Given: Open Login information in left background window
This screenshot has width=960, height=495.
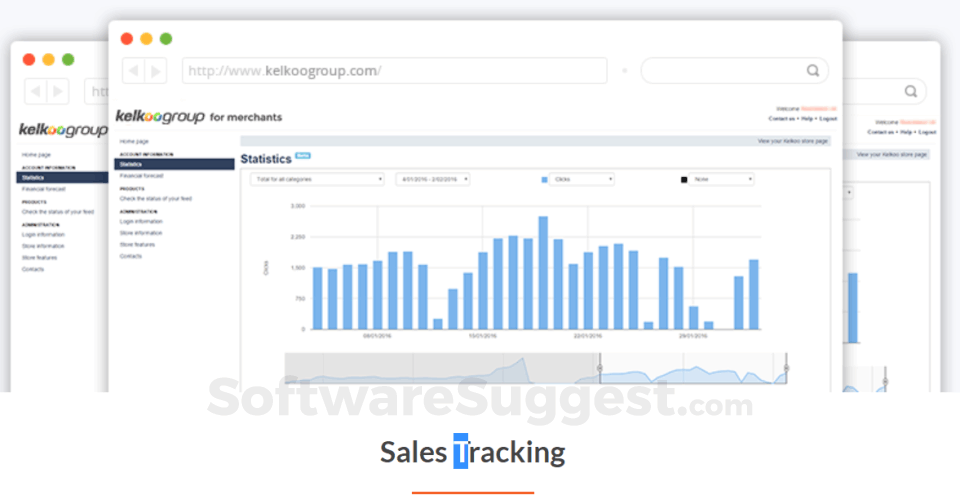Looking at the screenshot, I should click(43, 235).
